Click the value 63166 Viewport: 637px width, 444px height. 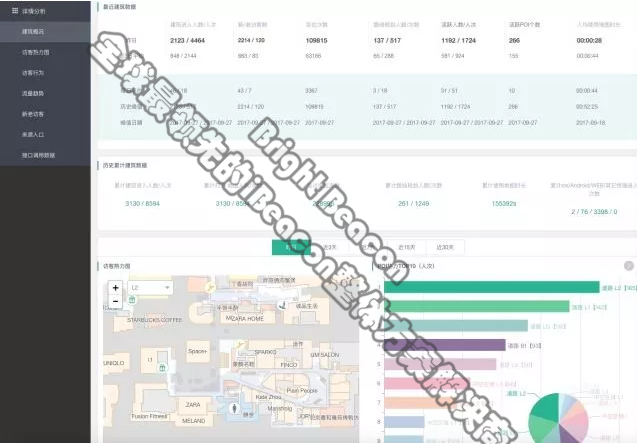[313, 56]
